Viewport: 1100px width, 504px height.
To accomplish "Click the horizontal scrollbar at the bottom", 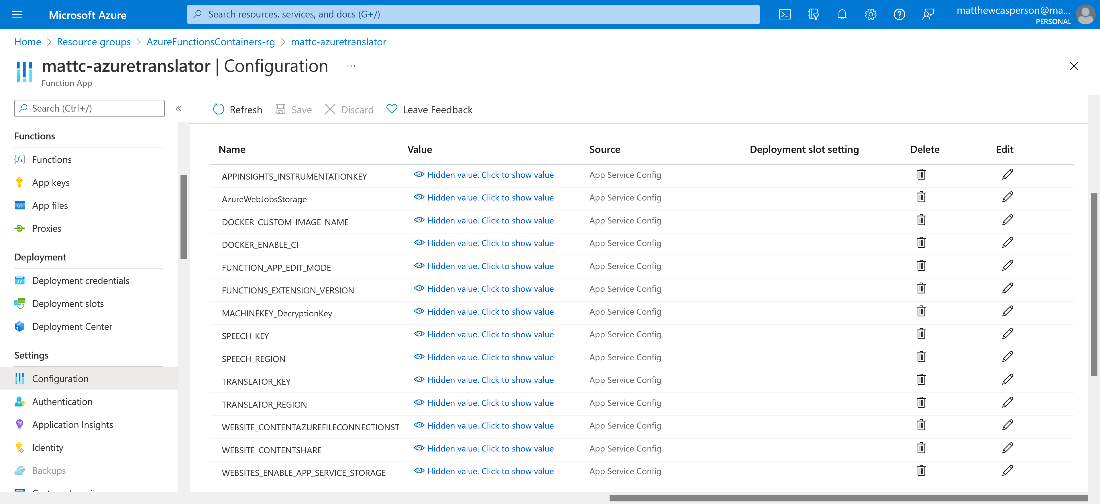I will tap(849, 498).
